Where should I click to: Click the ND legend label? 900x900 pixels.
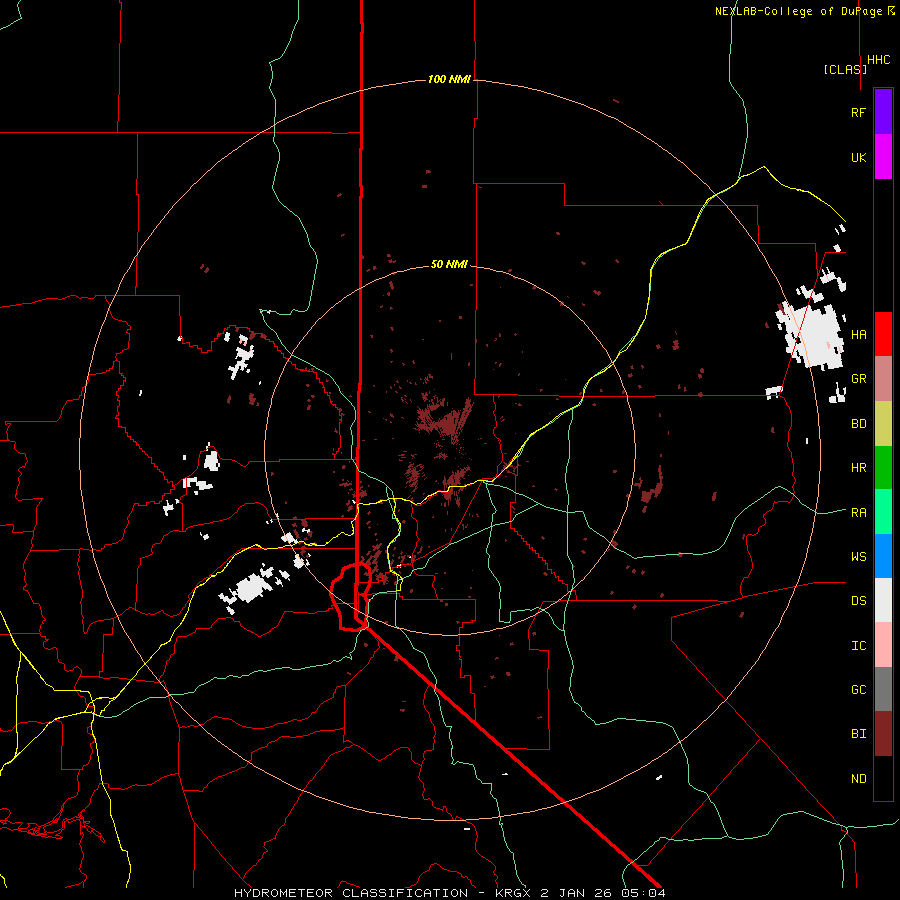coord(859,779)
